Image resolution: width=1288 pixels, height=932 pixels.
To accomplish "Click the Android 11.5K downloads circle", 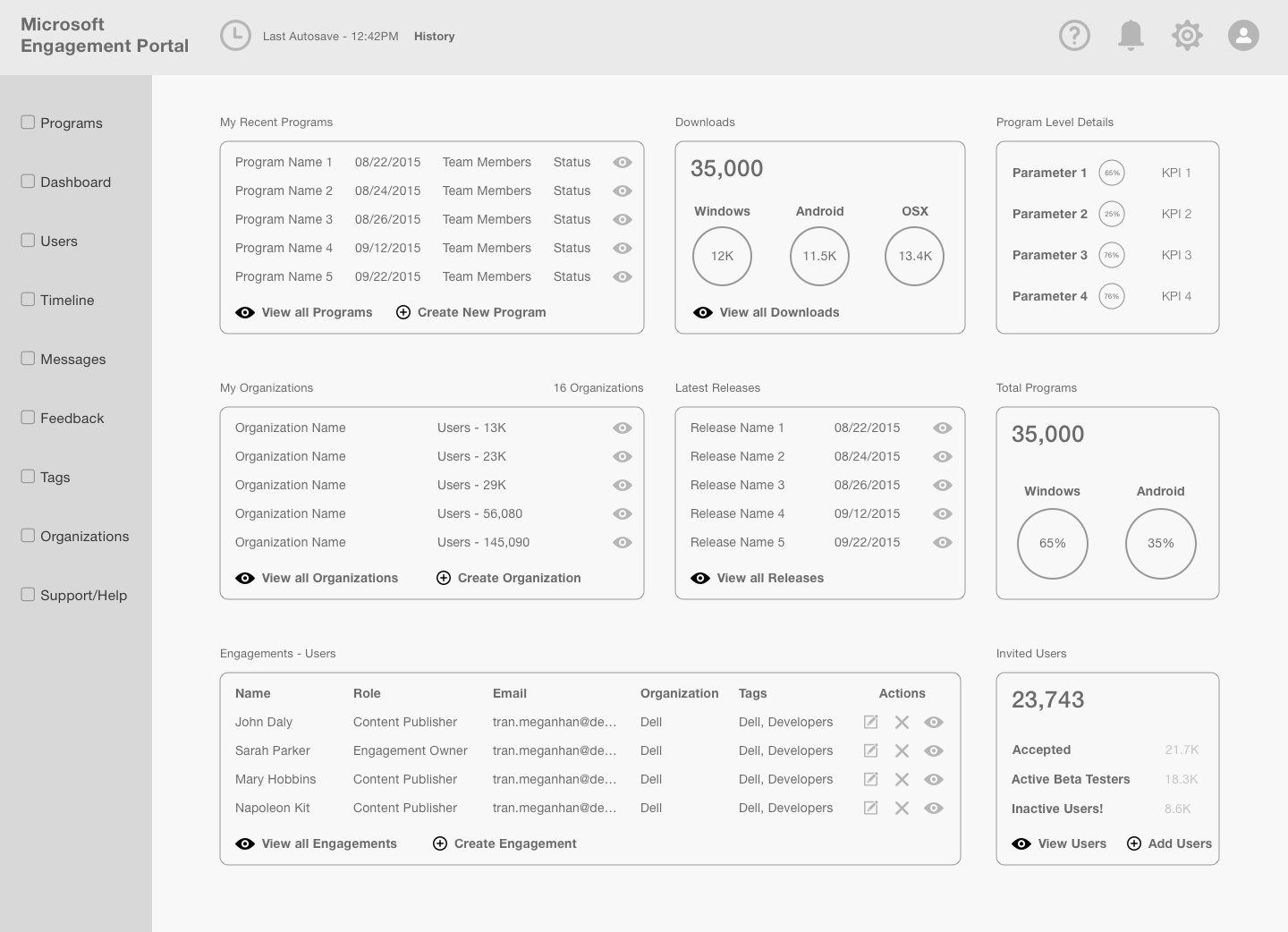I will (x=819, y=256).
